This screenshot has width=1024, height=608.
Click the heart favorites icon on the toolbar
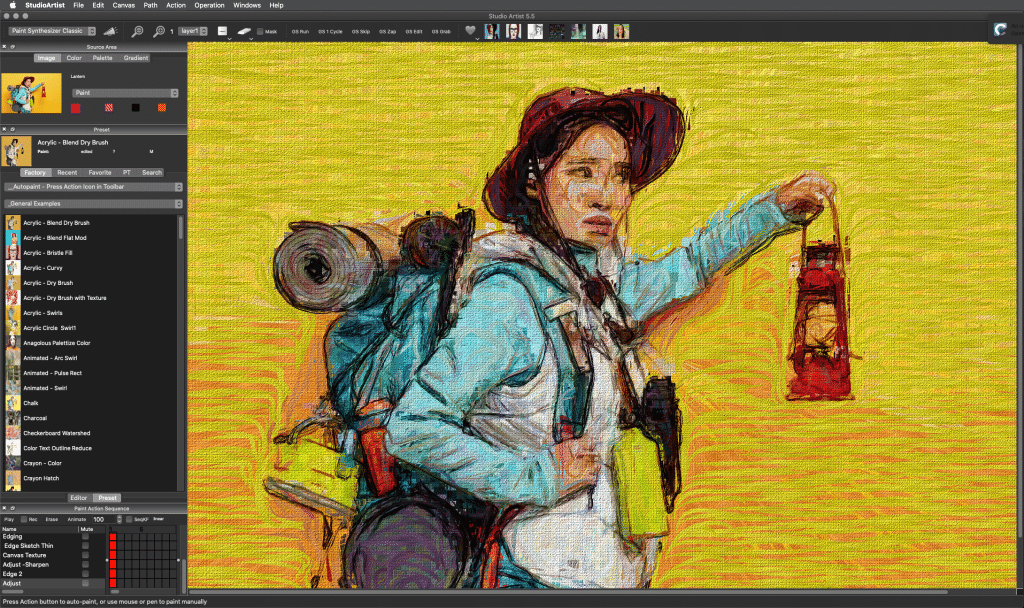469,30
